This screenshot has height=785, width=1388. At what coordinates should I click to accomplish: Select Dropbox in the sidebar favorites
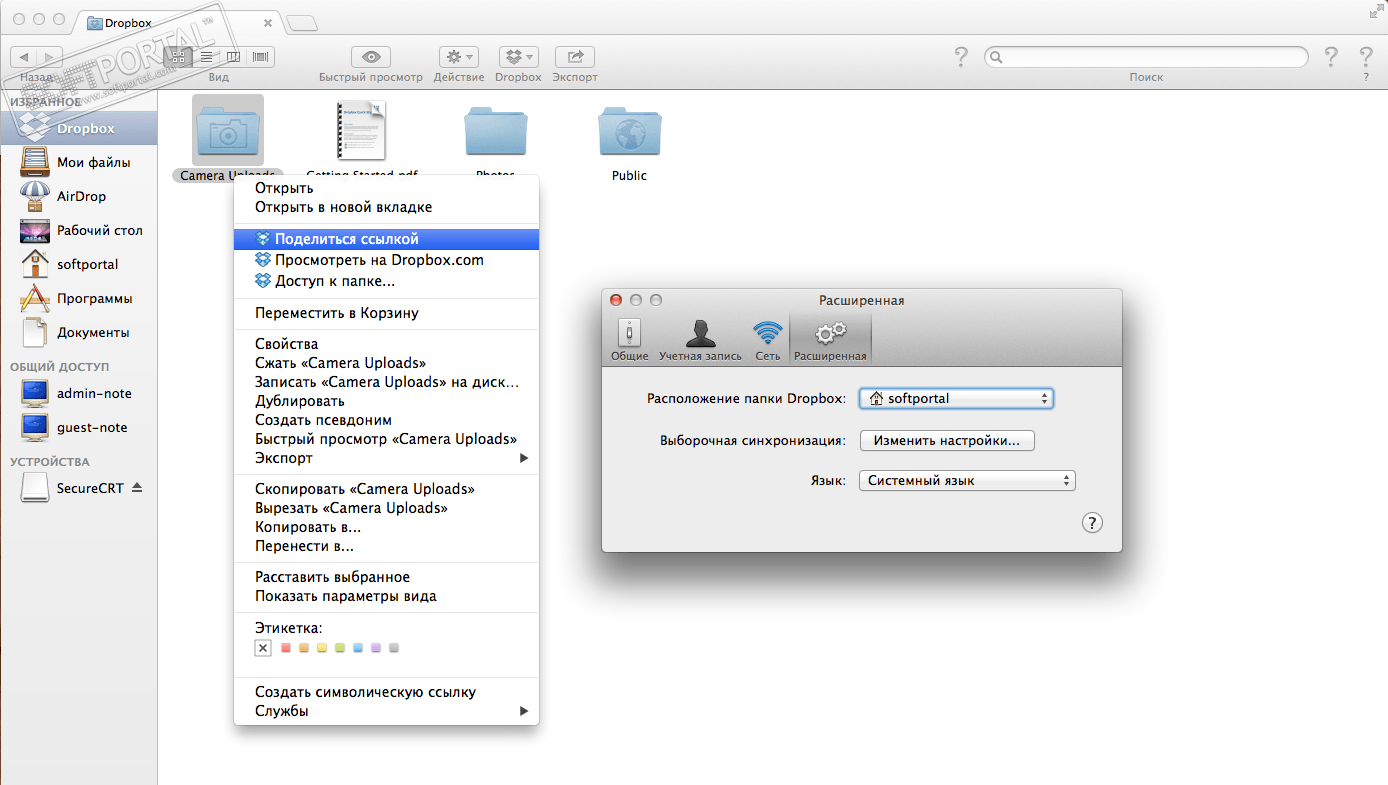(x=79, y=128)
